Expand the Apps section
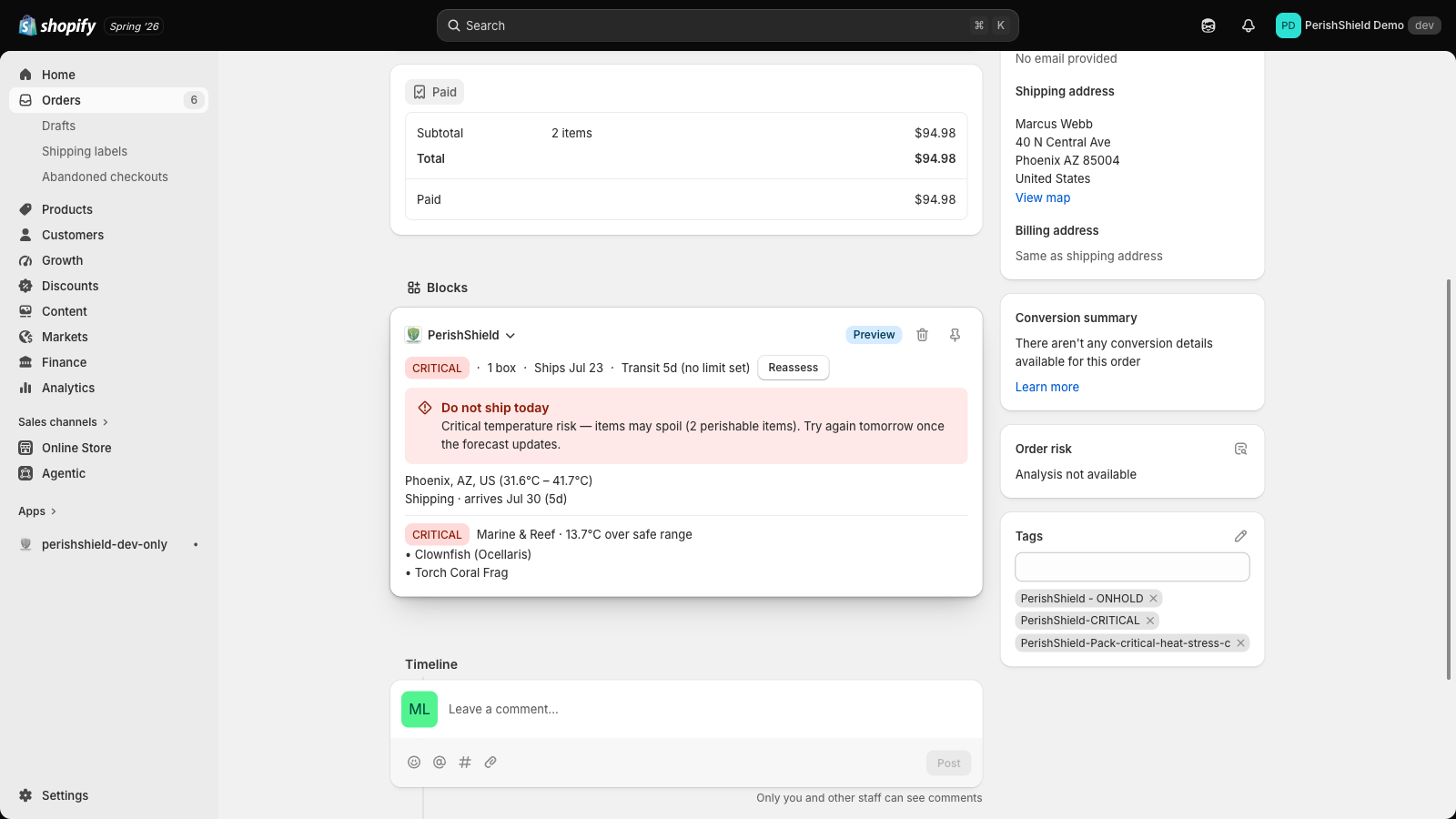 point(37,511)
